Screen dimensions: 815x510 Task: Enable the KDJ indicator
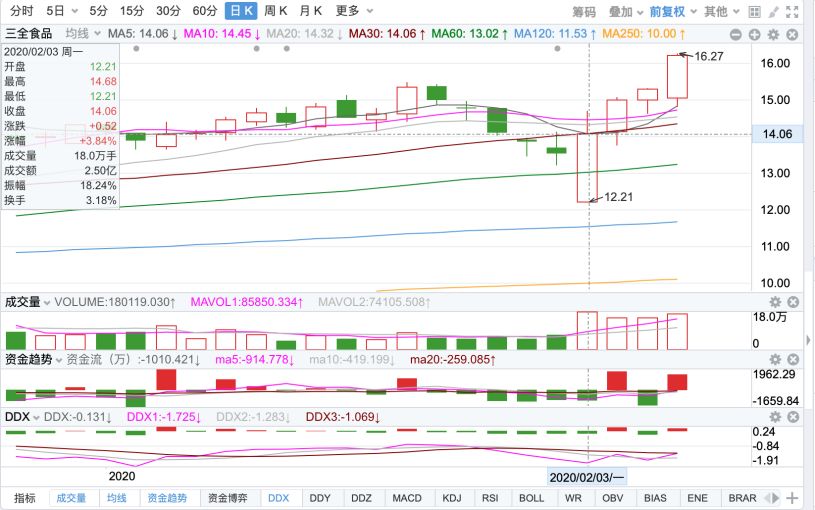(452, 498)
